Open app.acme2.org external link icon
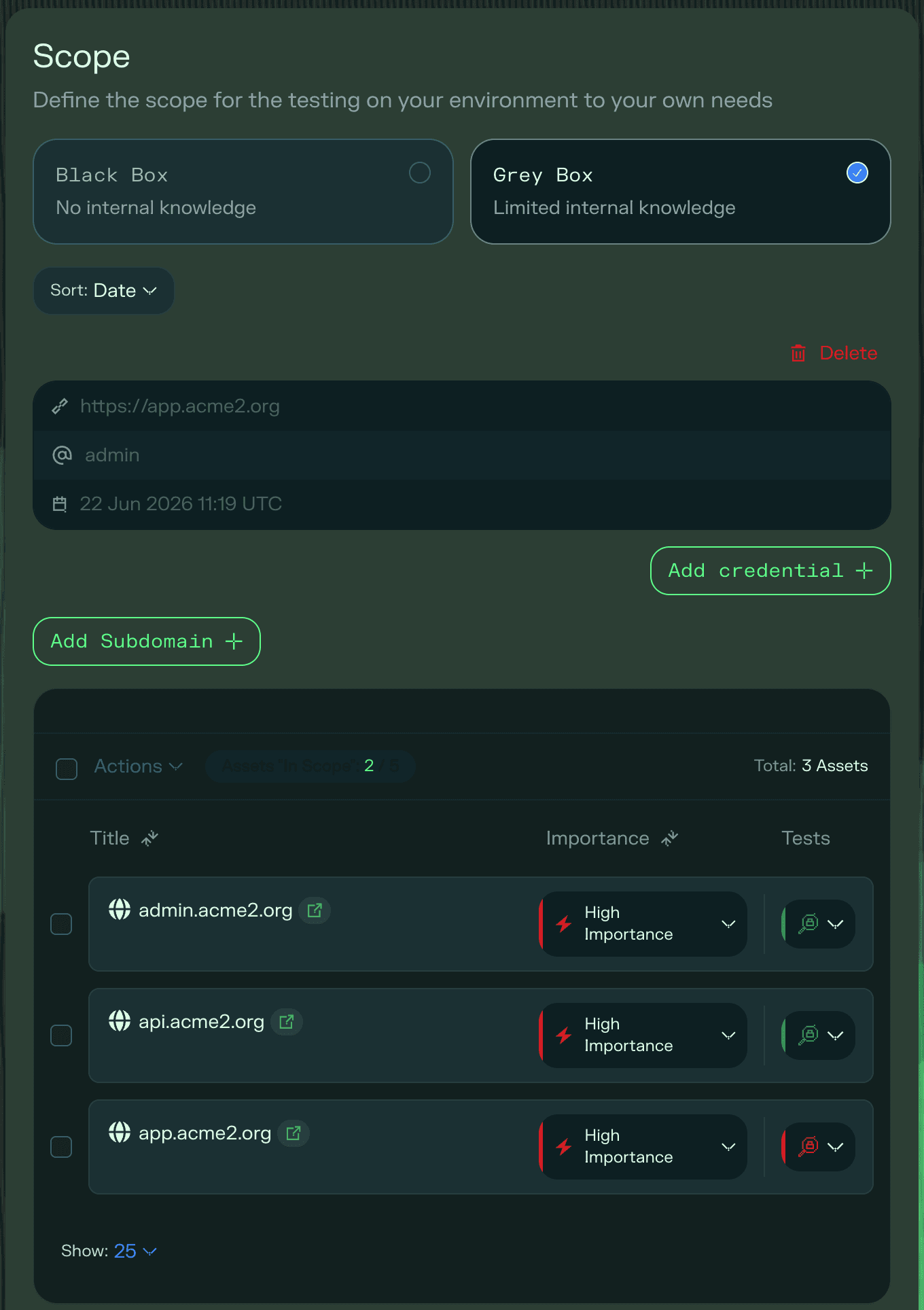 click(x=294, y=1133)
